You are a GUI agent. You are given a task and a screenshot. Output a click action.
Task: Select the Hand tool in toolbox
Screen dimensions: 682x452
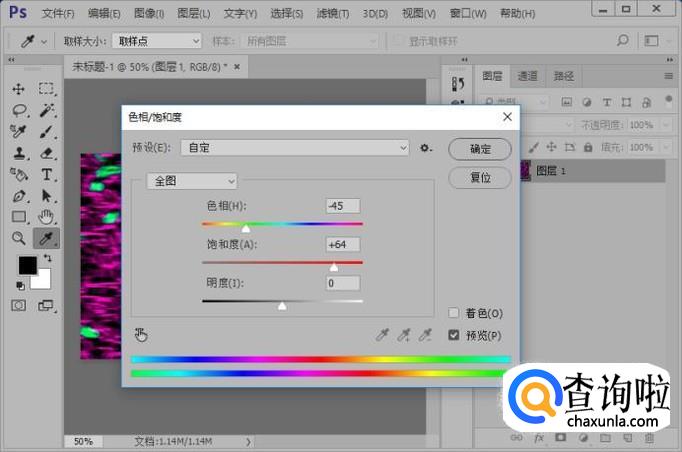(x=46, y=216)
